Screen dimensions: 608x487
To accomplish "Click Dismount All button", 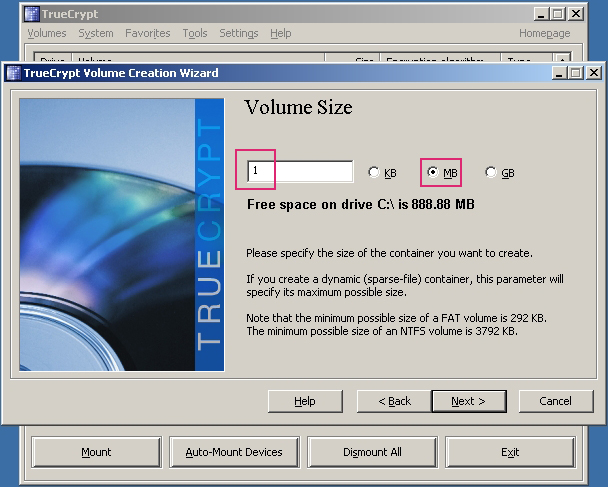I will 372,452.
